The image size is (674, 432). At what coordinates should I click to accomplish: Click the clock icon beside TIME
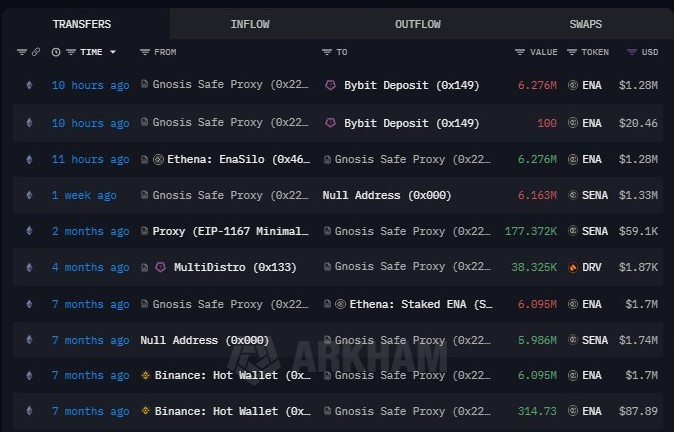[x=56, y=52]
